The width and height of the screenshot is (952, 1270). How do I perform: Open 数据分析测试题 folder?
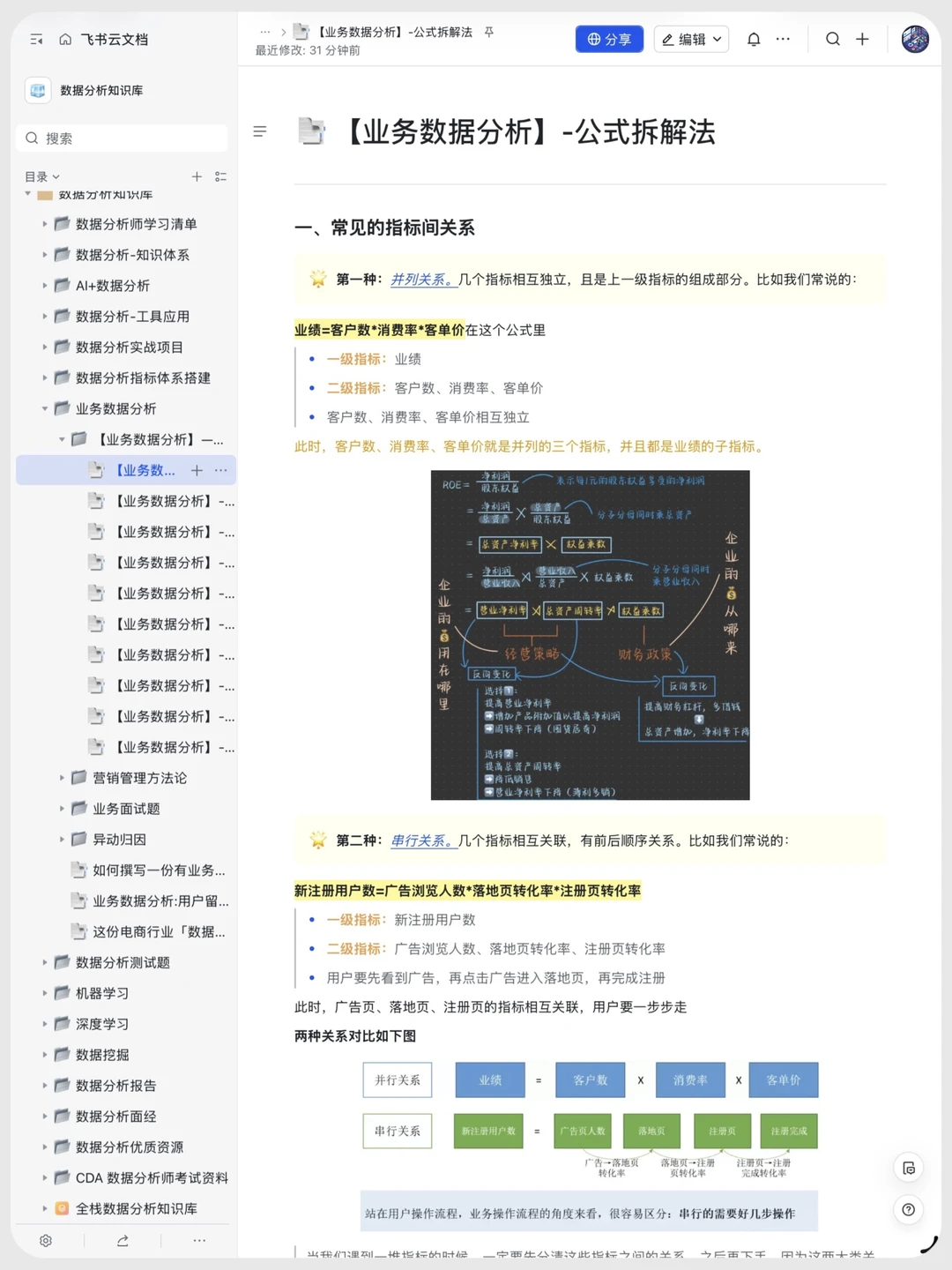click(123, 963)
